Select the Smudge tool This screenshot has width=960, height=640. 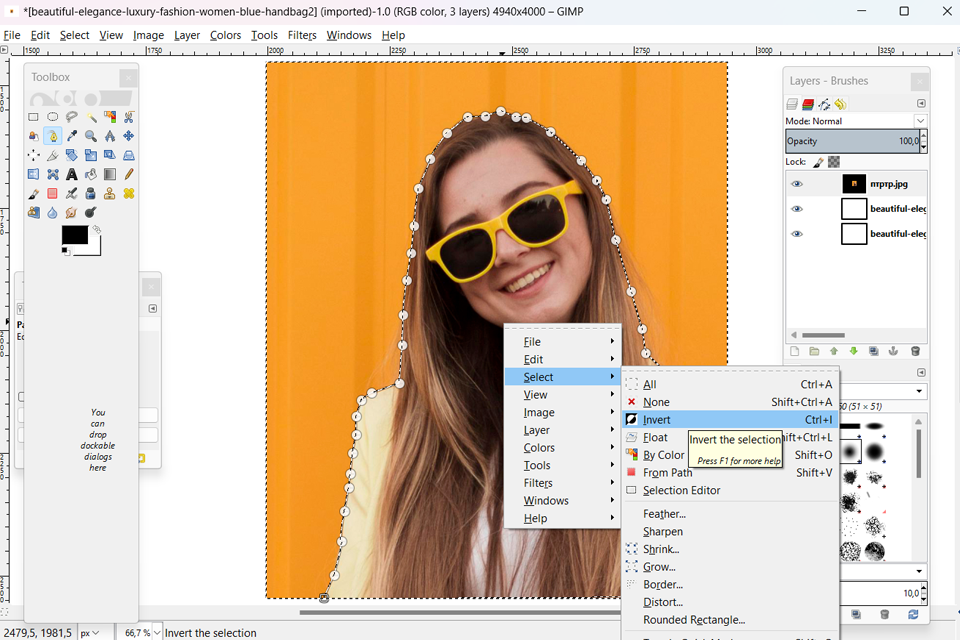[x=72, y=213]
